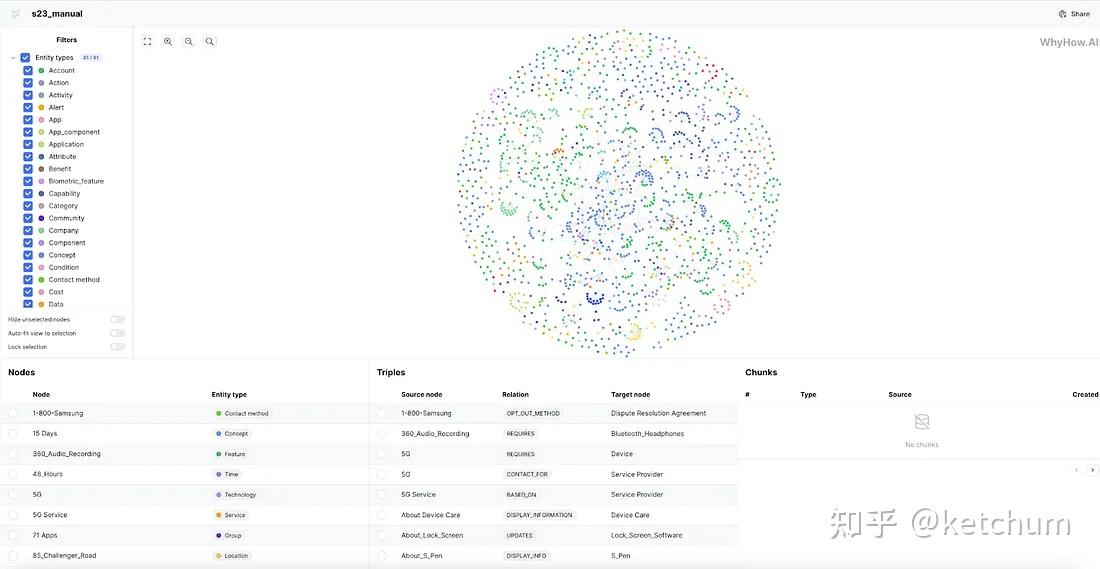Image resolution: width=1100 pixels, height=569 pixels.
Task: Click the zoom in magnifier icon
Action: pyautogui.click(x=168, y=41)
